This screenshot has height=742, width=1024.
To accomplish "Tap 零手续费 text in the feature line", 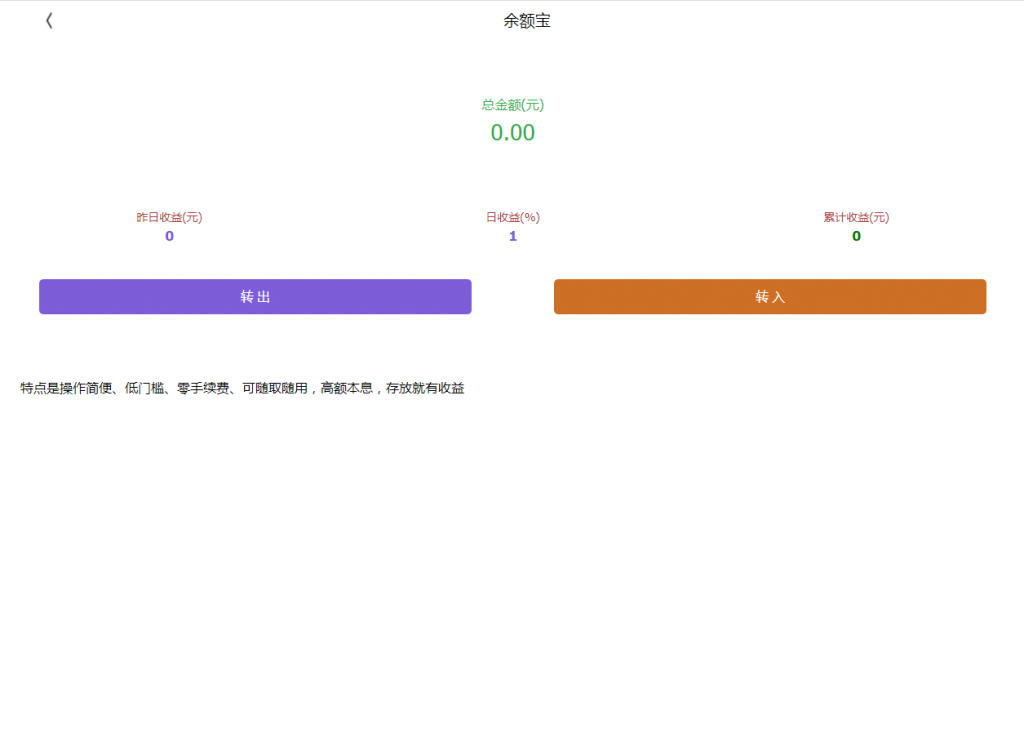I will pyautogui.click(x=205, y=389).
